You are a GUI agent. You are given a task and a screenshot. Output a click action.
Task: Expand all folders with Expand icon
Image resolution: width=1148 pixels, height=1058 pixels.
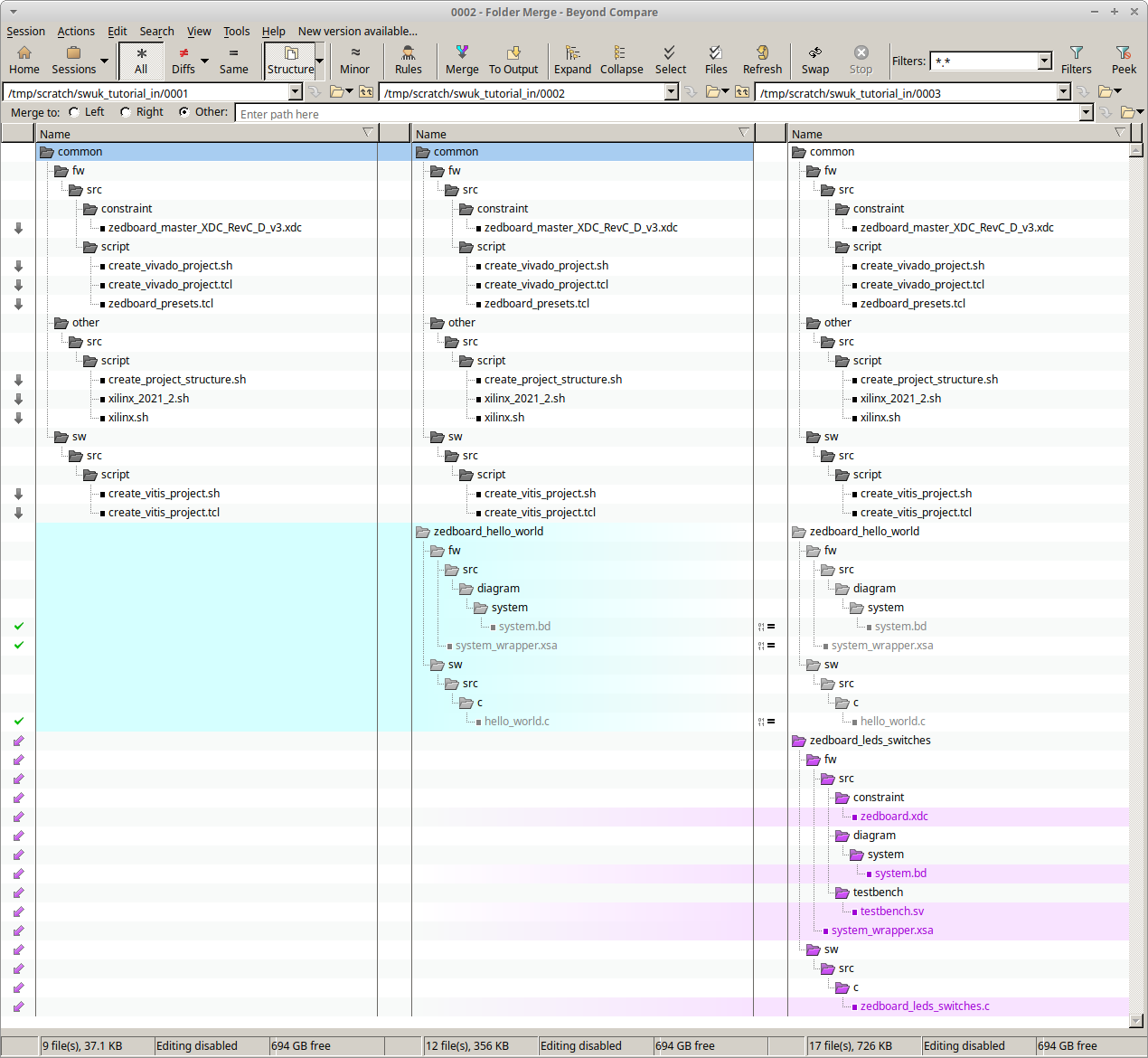click(572, 60)
